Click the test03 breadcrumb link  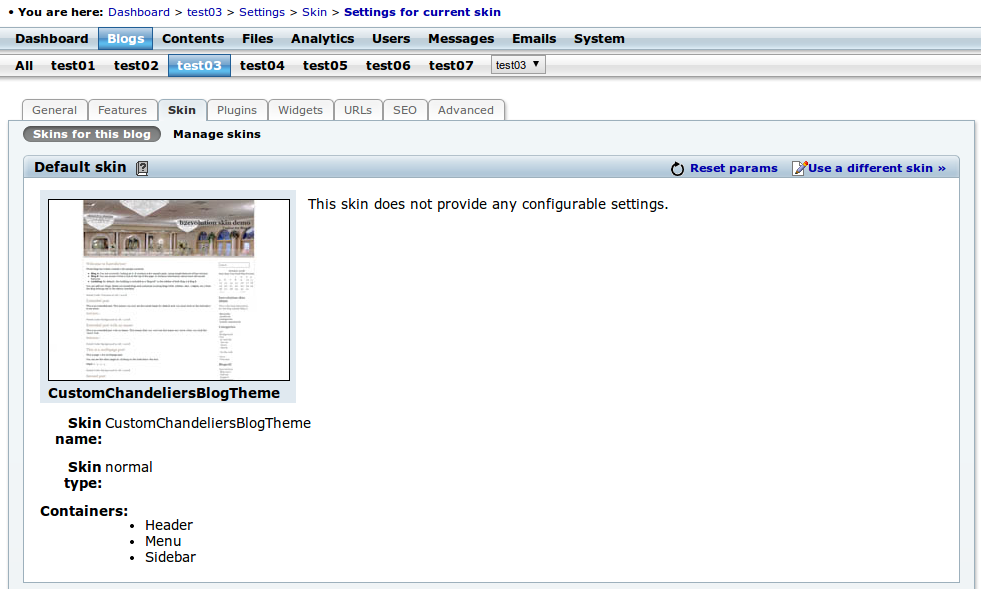[x=205, y=12]
